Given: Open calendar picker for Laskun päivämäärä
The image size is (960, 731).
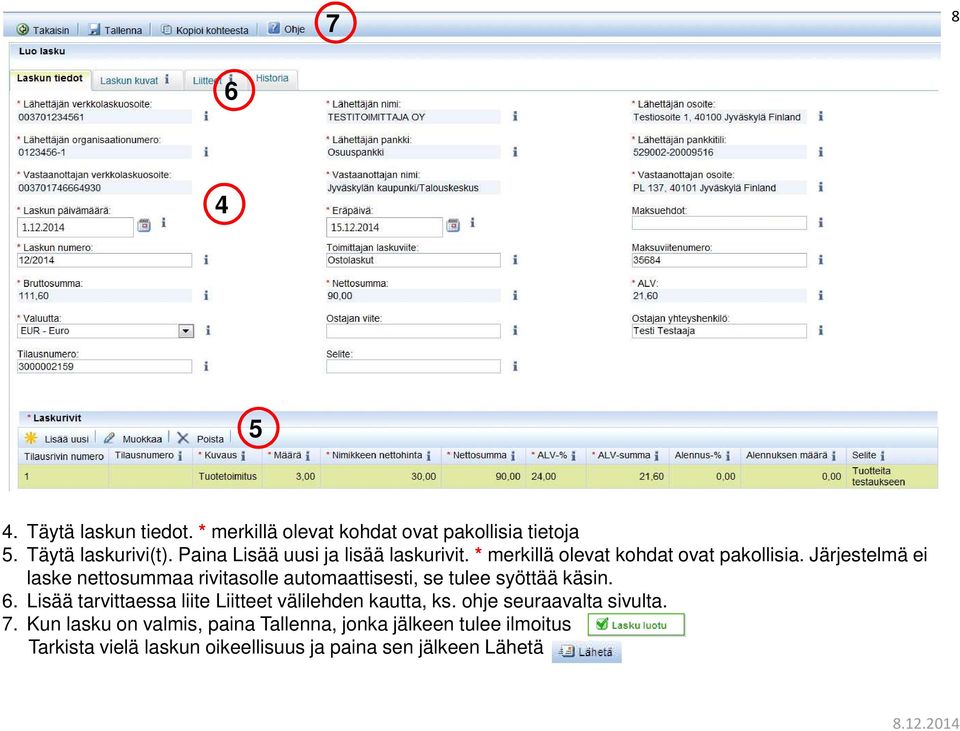Looking at the screenshot, I should point(144,225).
